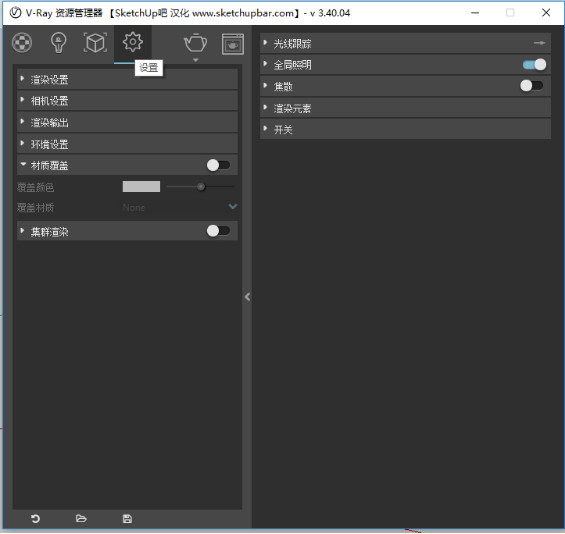The width and height of the screenshot is (565, 534).
Task: Expand the 相机设置 section
Action: [x=127, y=101]
